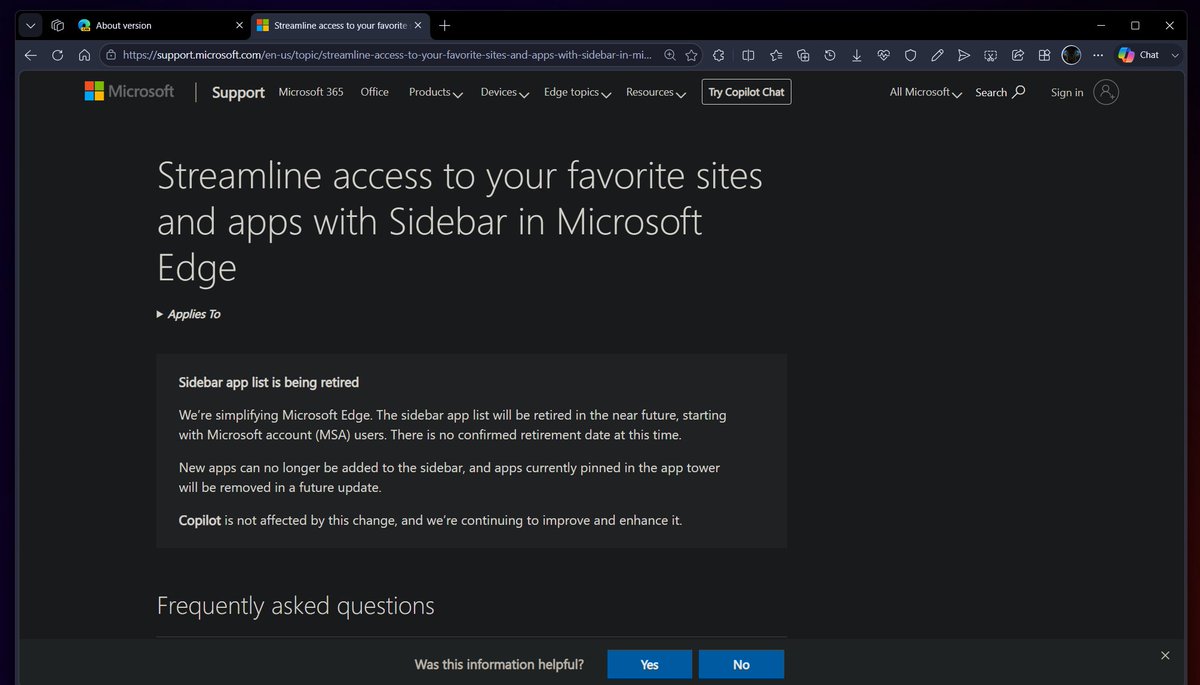Expand the Resources dropdown

click(x=656, y=92)
